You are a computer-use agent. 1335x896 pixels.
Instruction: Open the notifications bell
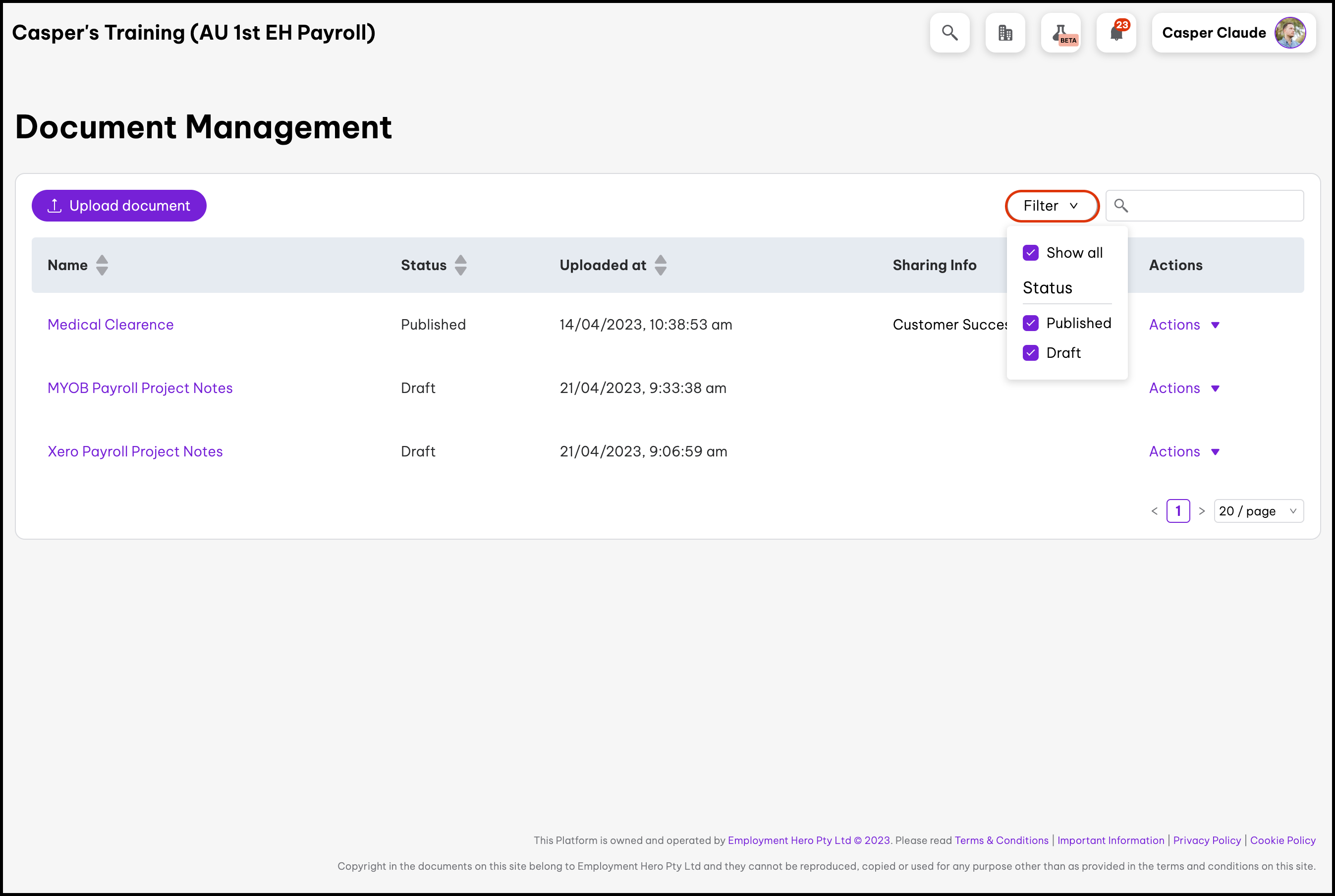pyautogui.click(x=1115, y=33)
